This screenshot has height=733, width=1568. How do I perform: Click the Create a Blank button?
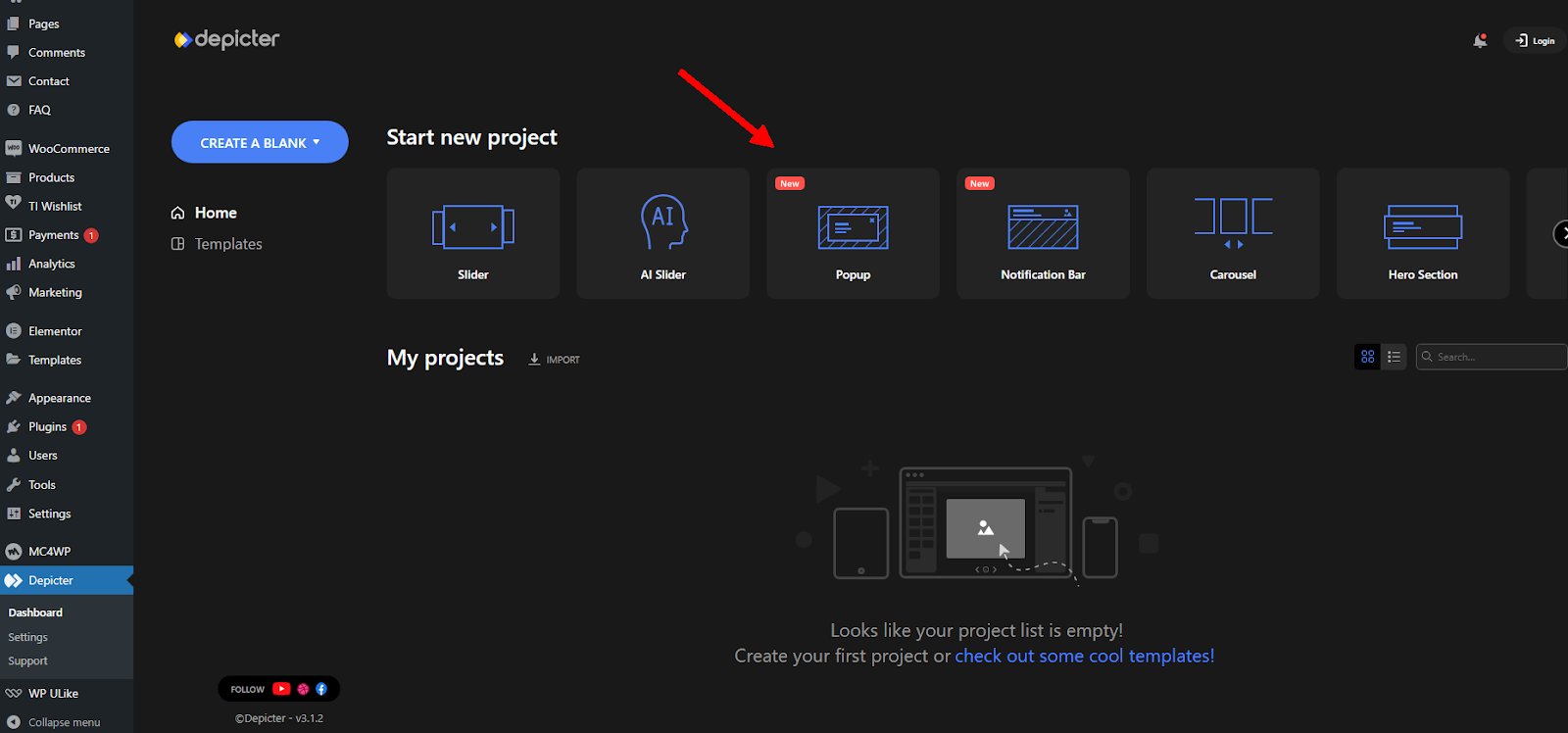pos(260,142)
